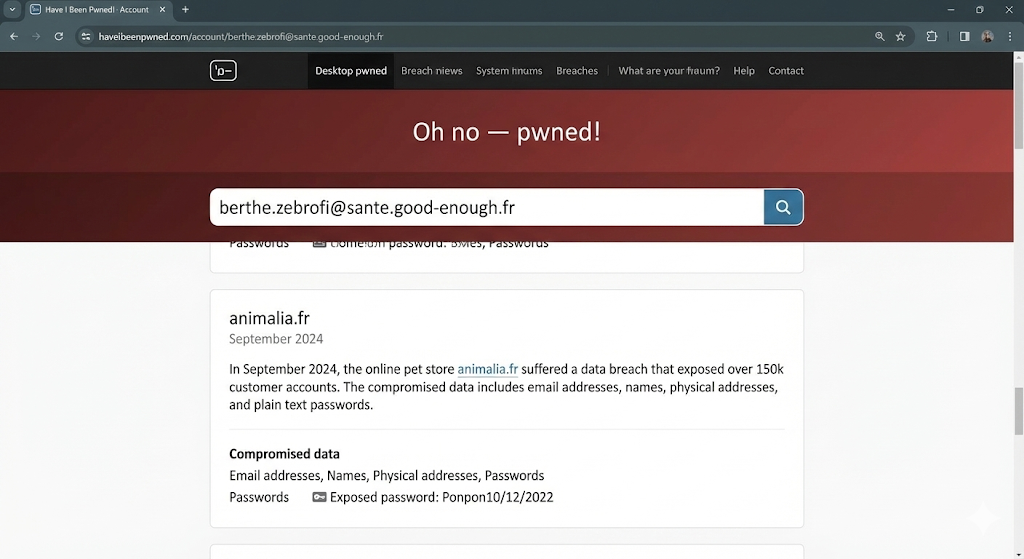Go to the Contact page
This screenshot has width=1024, height=559.
(x=786, y=71)
